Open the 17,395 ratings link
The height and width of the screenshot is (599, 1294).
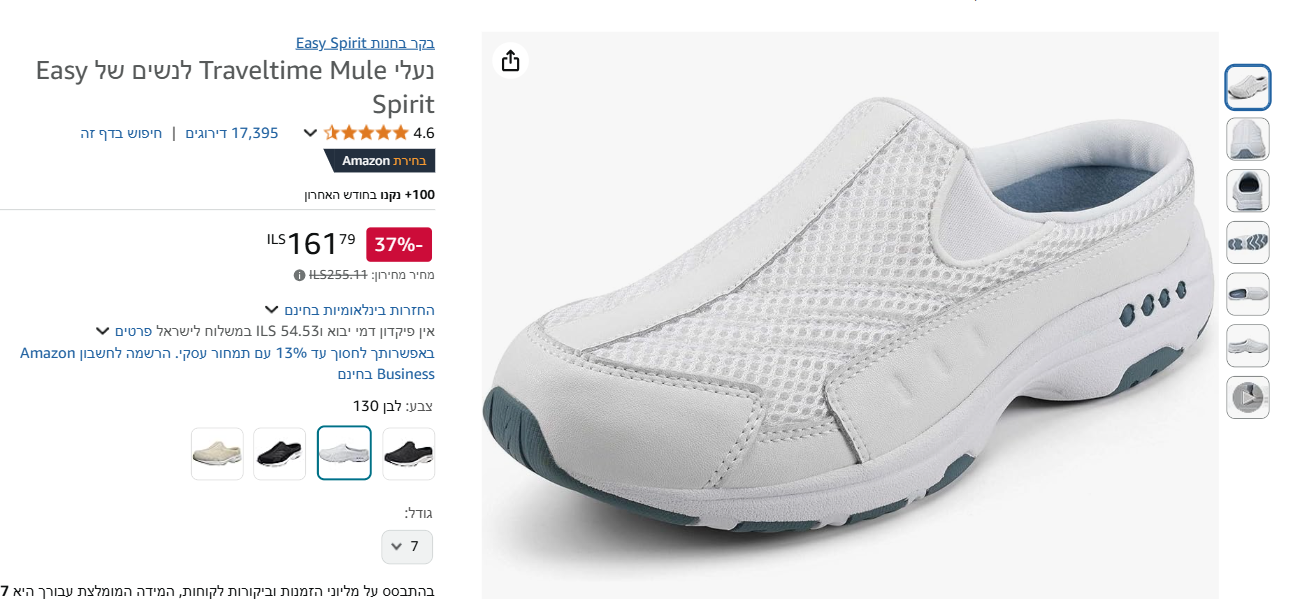(232, 133)
